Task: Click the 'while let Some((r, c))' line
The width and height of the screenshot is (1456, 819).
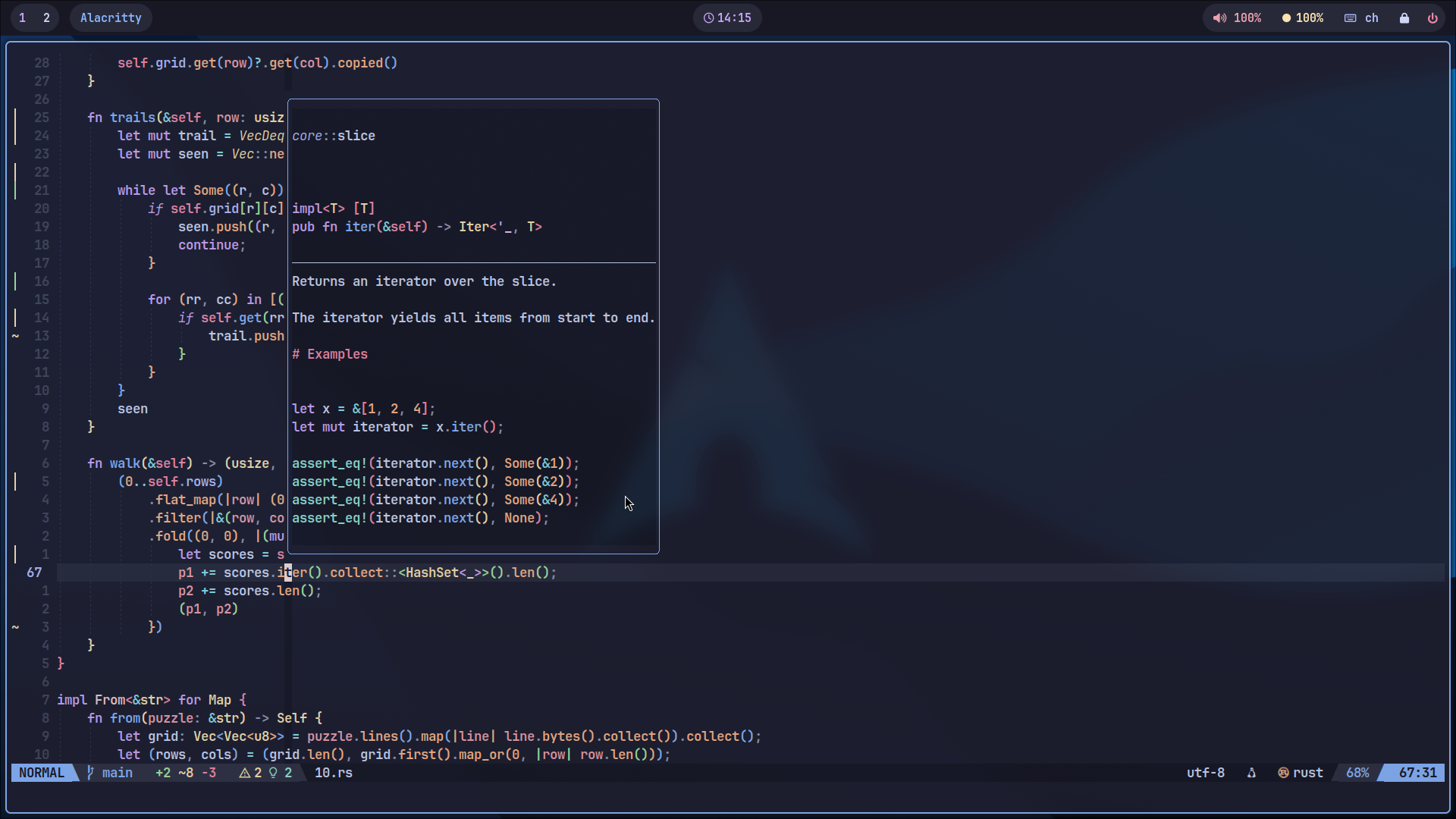Action: (201, 190)
